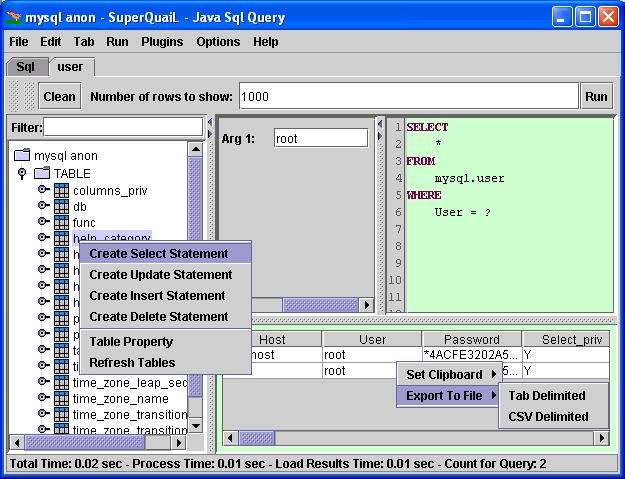Click the SuperQuaiL app icon in title bar

(x=14, y=17)
